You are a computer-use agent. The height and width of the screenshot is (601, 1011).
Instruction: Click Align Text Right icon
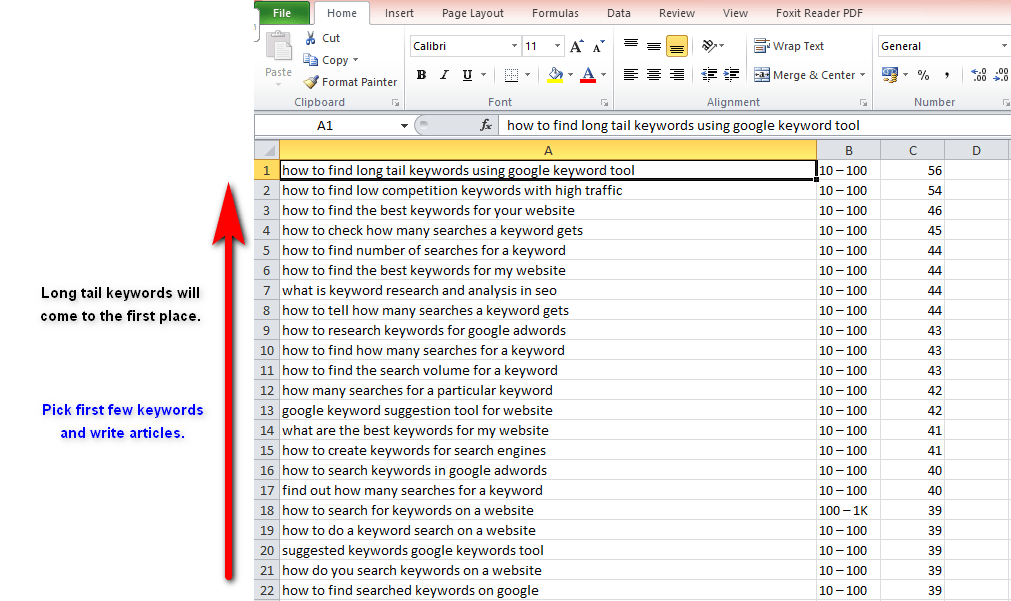[676, 75]
